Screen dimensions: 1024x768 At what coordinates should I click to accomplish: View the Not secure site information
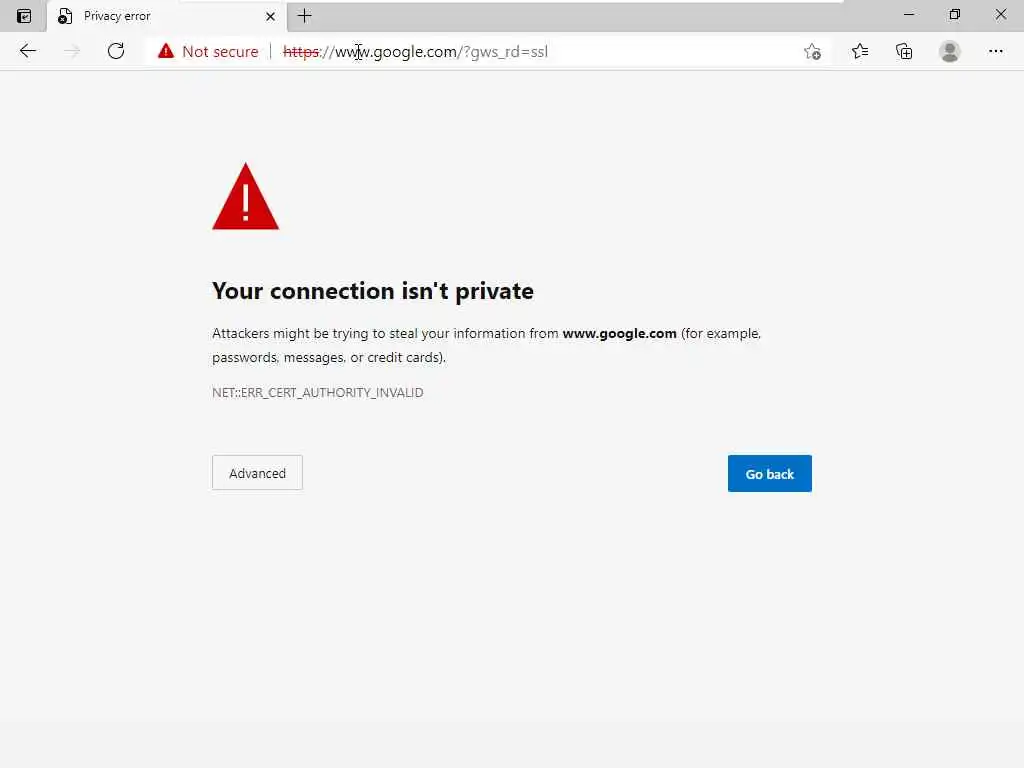(x=208, y=51)
